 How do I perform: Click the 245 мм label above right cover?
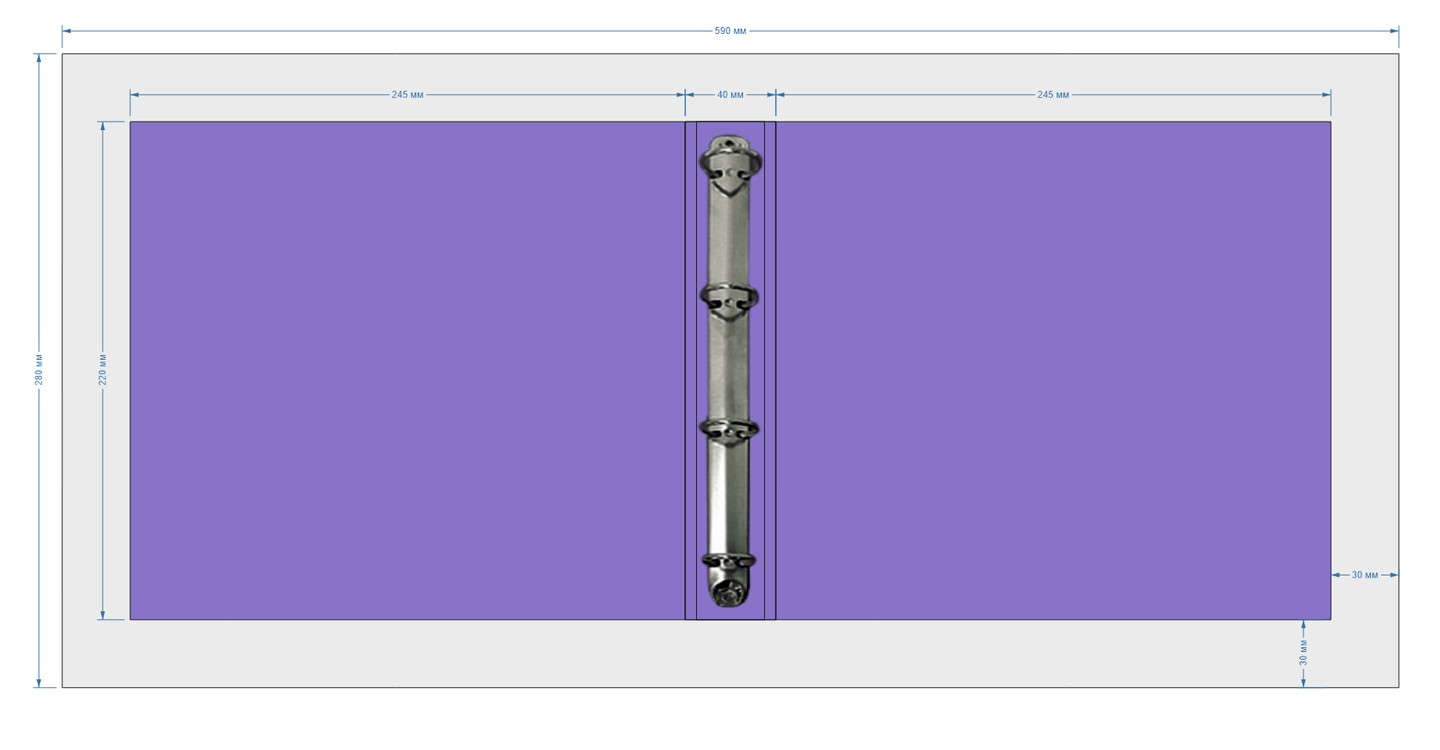(1053, 95)
